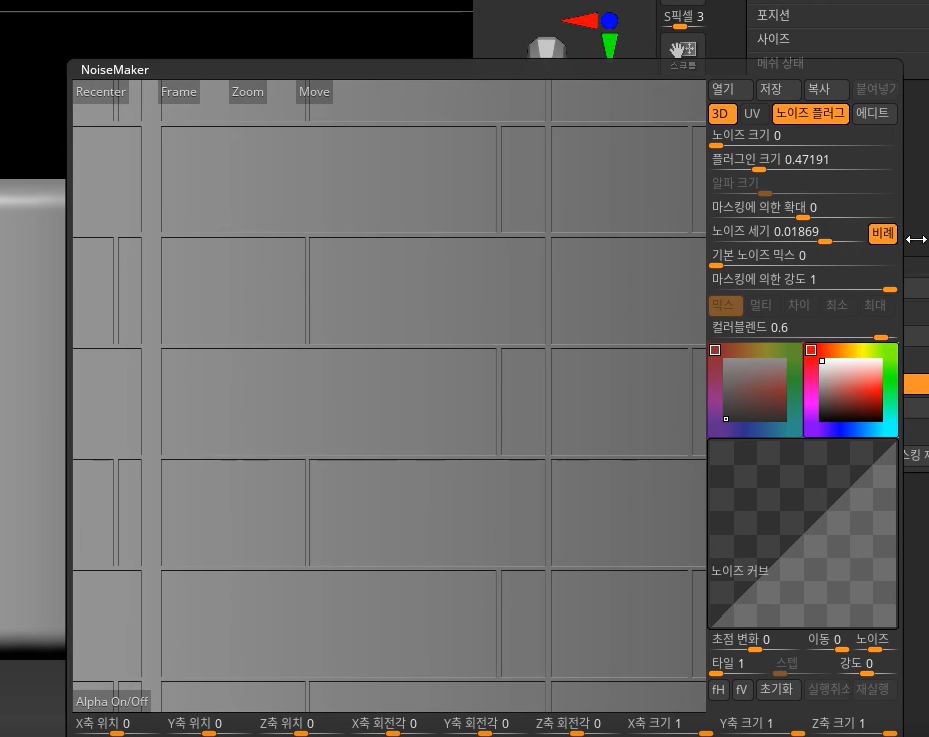This screenshot has height=737, width=929.
Task: Adjust the Y축 크기 slider
Action: (761, 725)
